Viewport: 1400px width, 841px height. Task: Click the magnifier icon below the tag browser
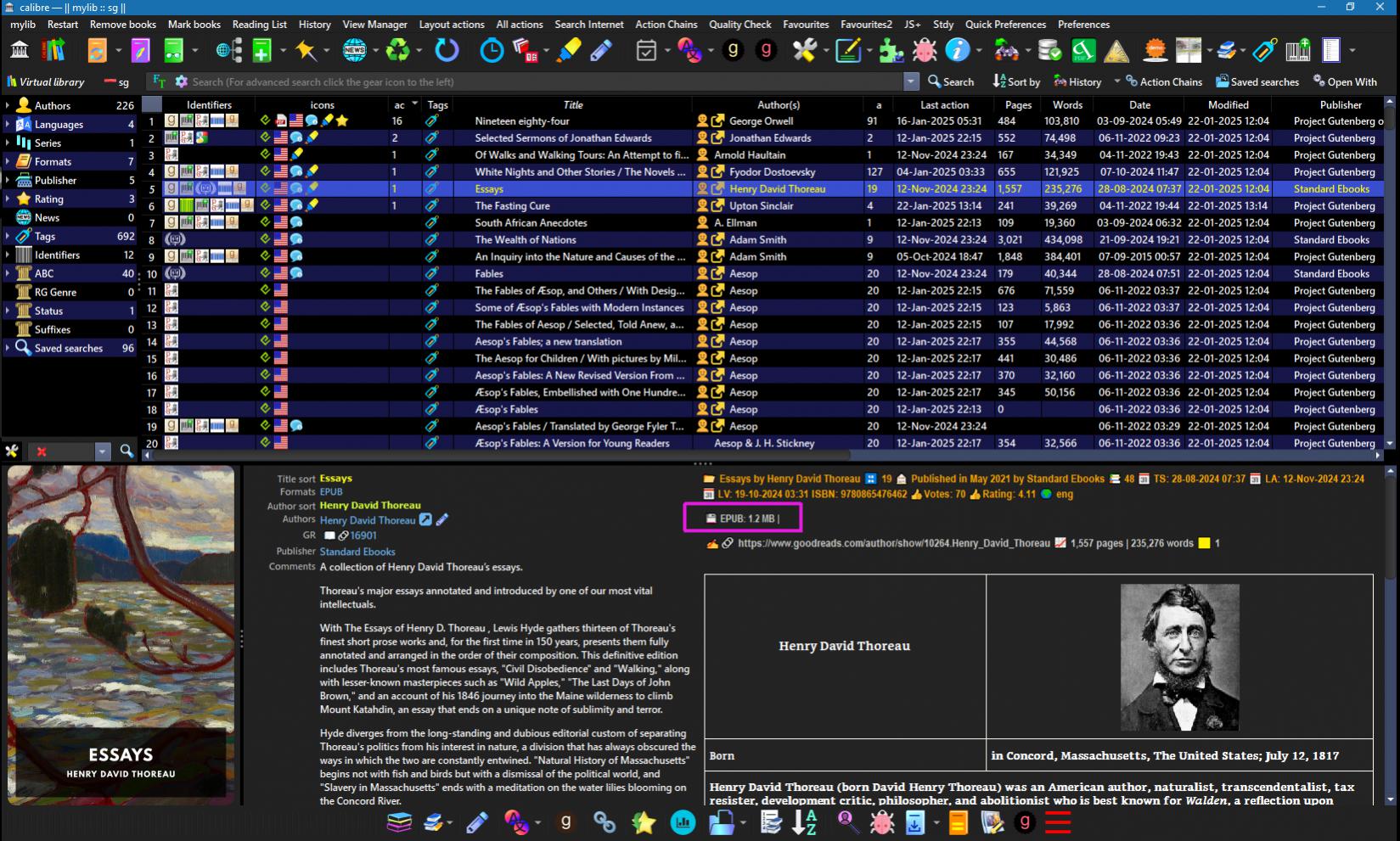127,451
